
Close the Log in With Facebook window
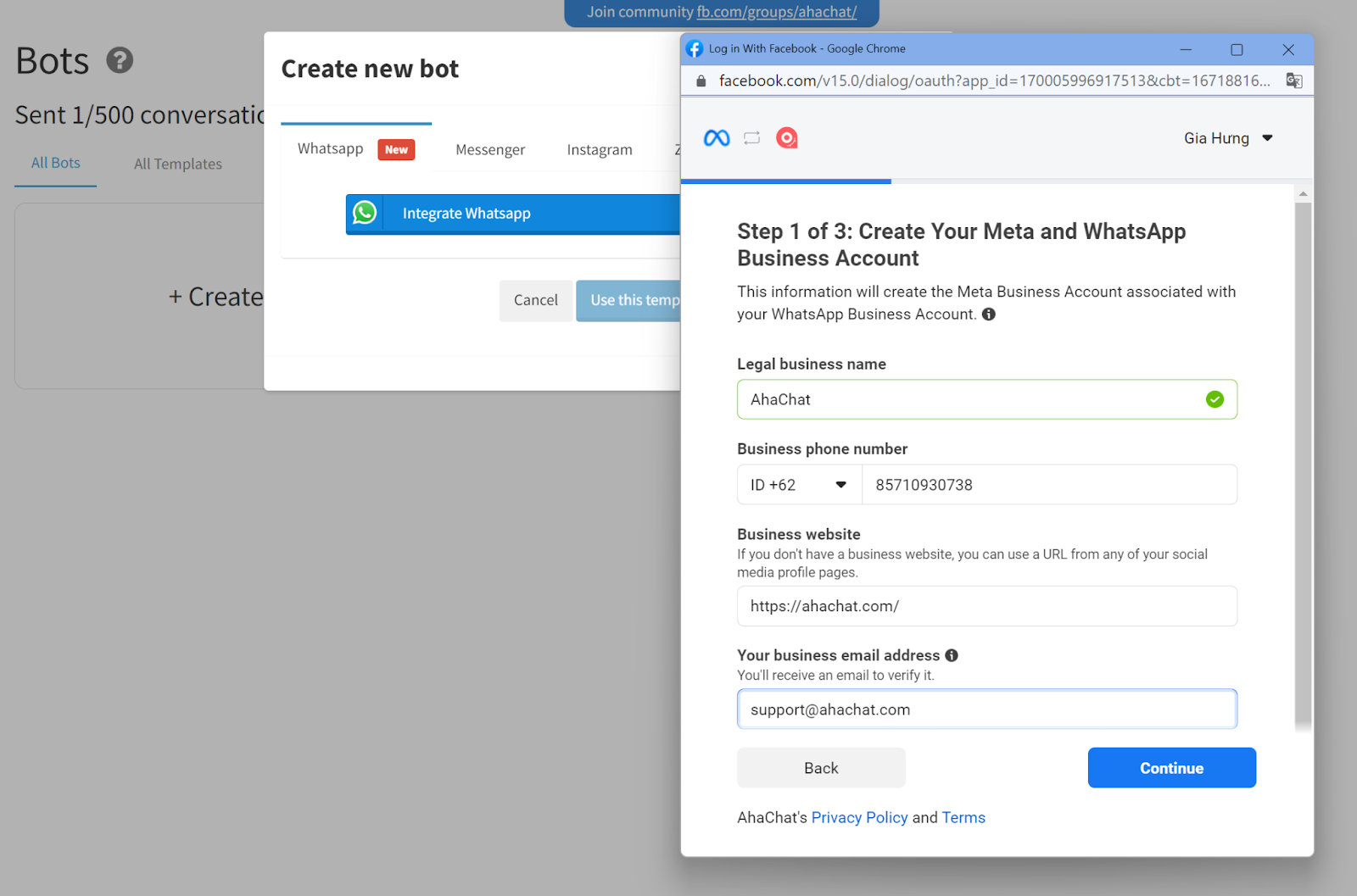(x=1288, y=49)
